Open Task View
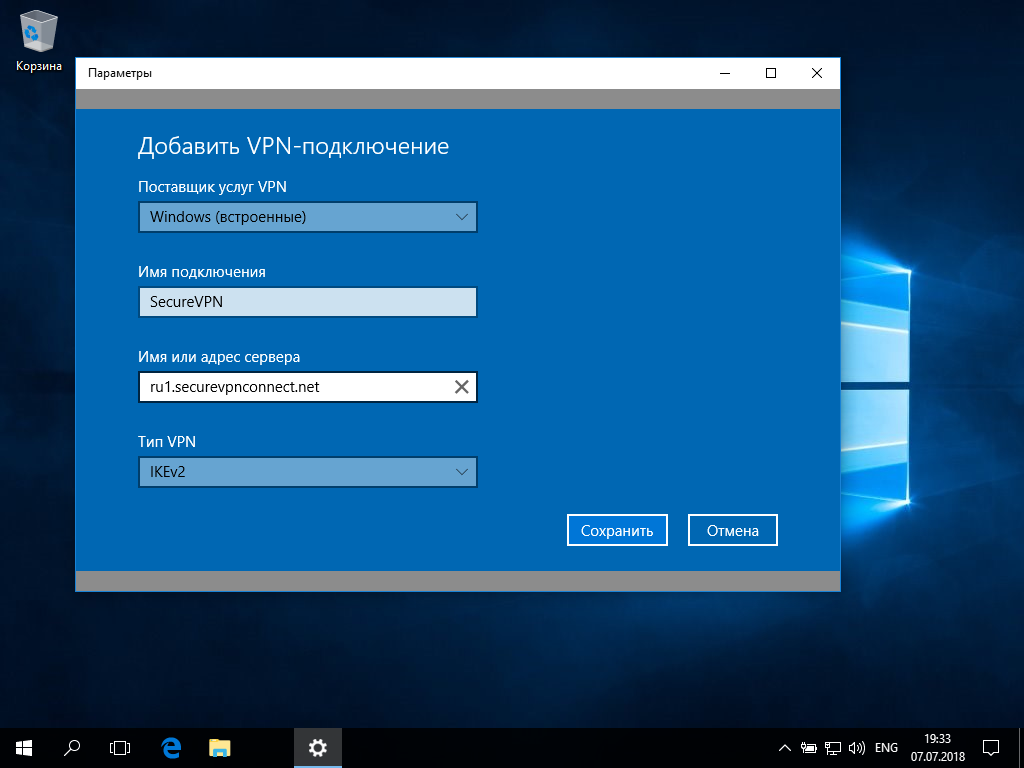The height and width of the screenshot is (768, 1024). pos(120,747)
